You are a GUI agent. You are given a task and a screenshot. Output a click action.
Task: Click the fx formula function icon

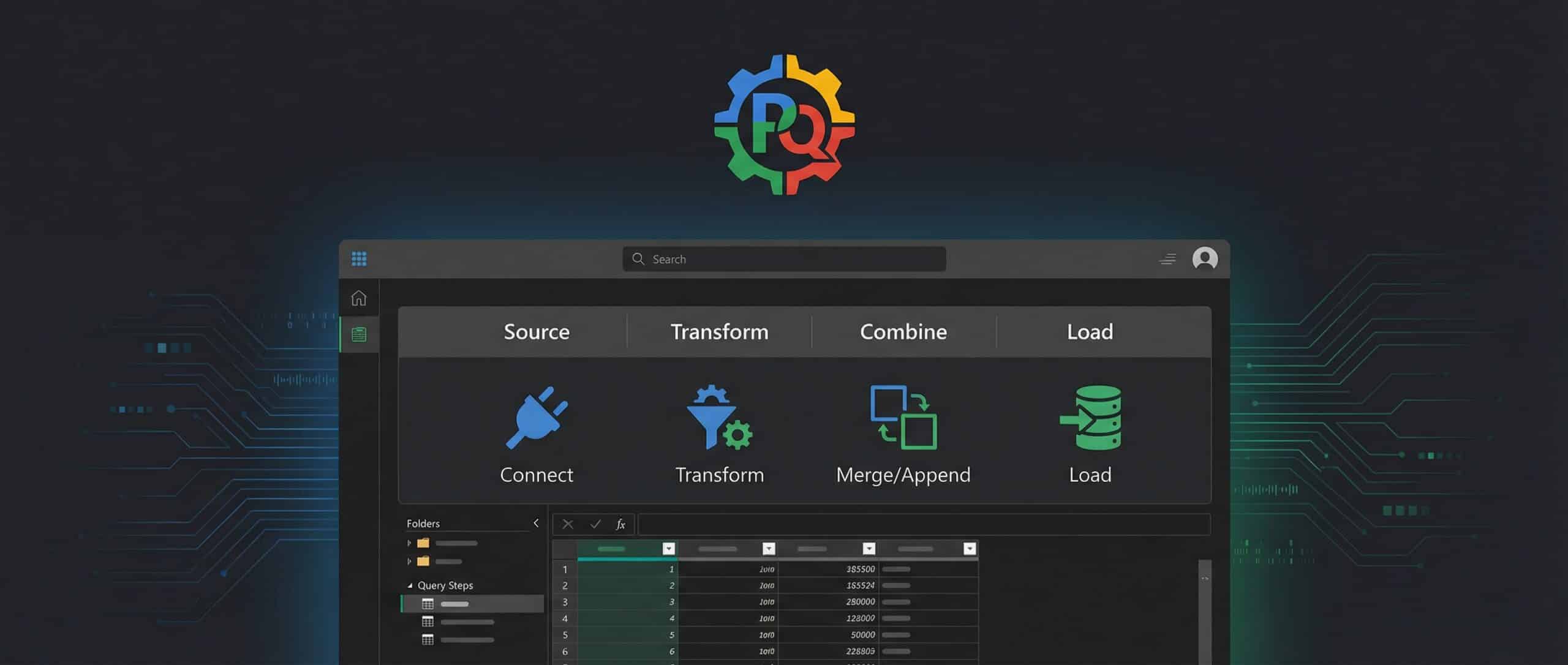[x=620, y=524]
